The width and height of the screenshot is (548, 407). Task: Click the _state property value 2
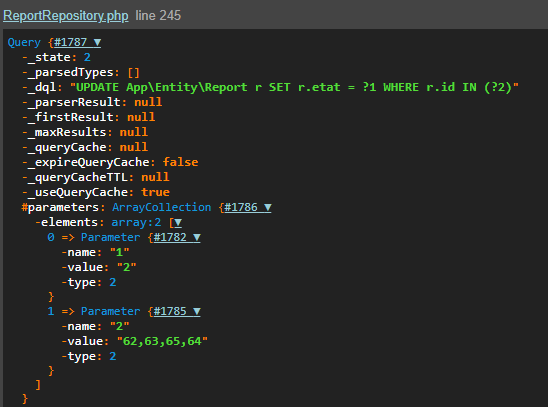coord(87,57)
